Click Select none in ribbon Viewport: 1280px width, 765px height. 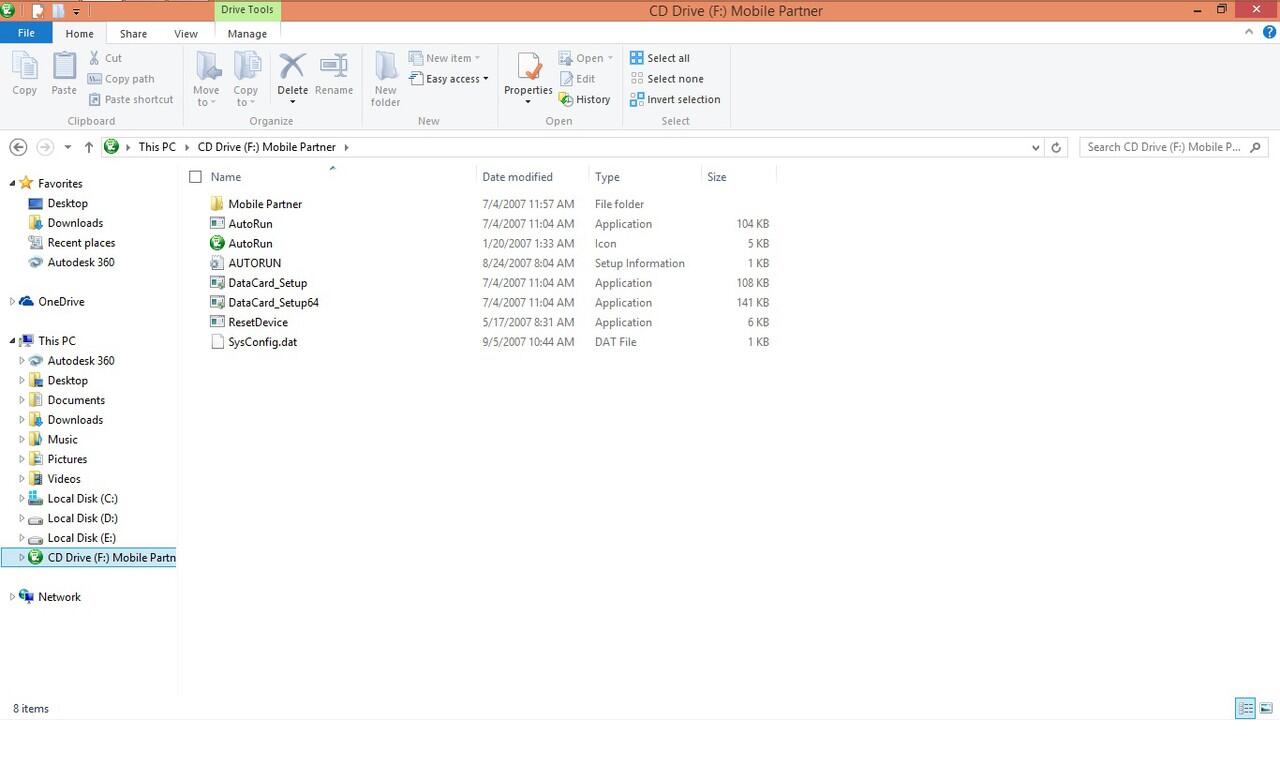tap(667, 79)
